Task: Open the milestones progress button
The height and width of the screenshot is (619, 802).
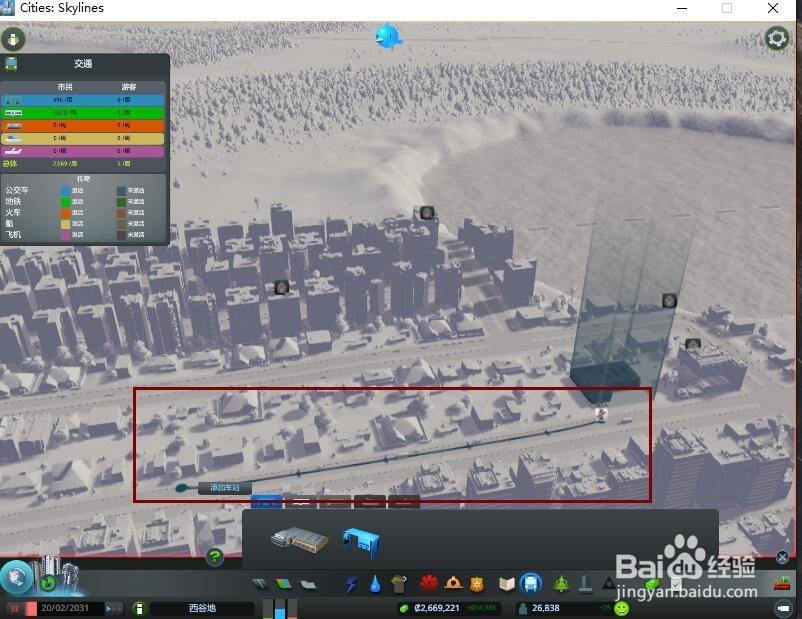Action: (48, 582)
